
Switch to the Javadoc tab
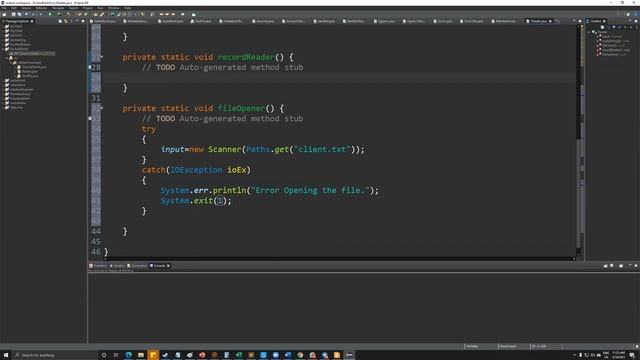click(117, 266)
